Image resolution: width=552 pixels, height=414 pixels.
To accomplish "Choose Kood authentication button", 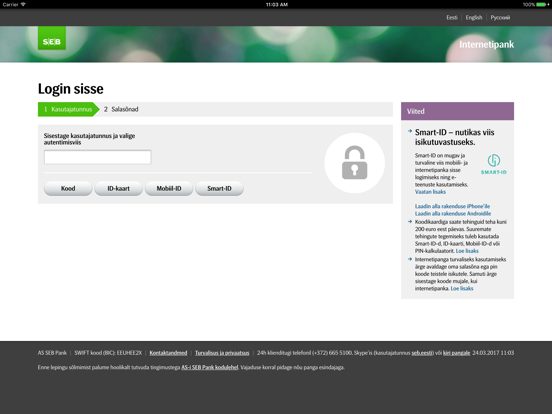I will click(68, 188).
